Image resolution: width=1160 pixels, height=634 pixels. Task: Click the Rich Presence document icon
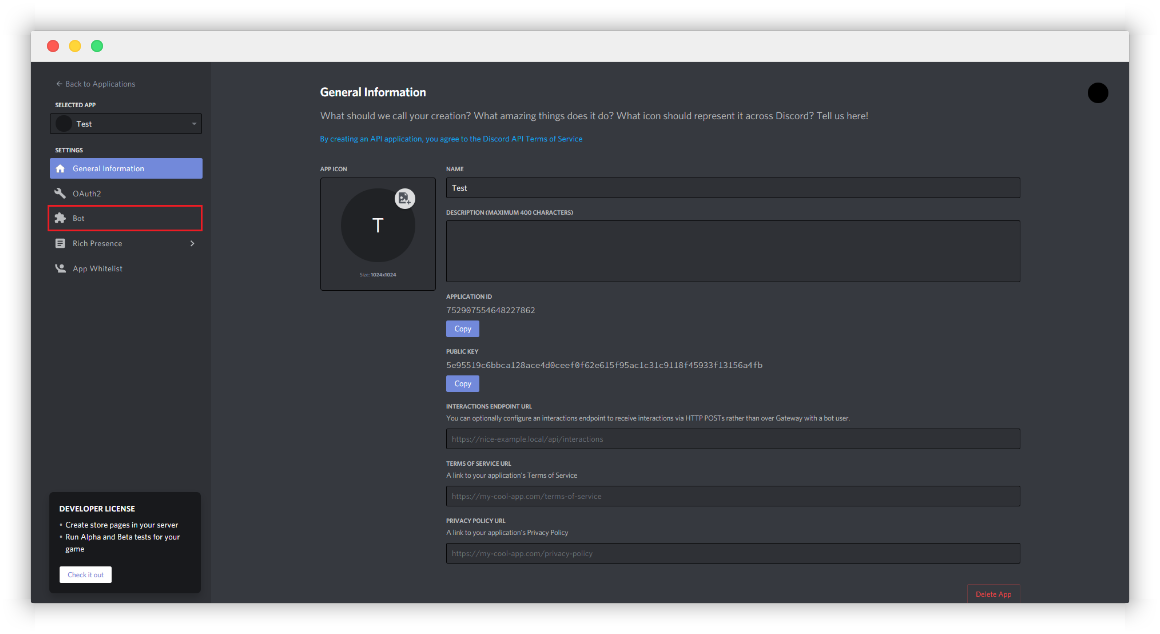[x=61, y=243]
